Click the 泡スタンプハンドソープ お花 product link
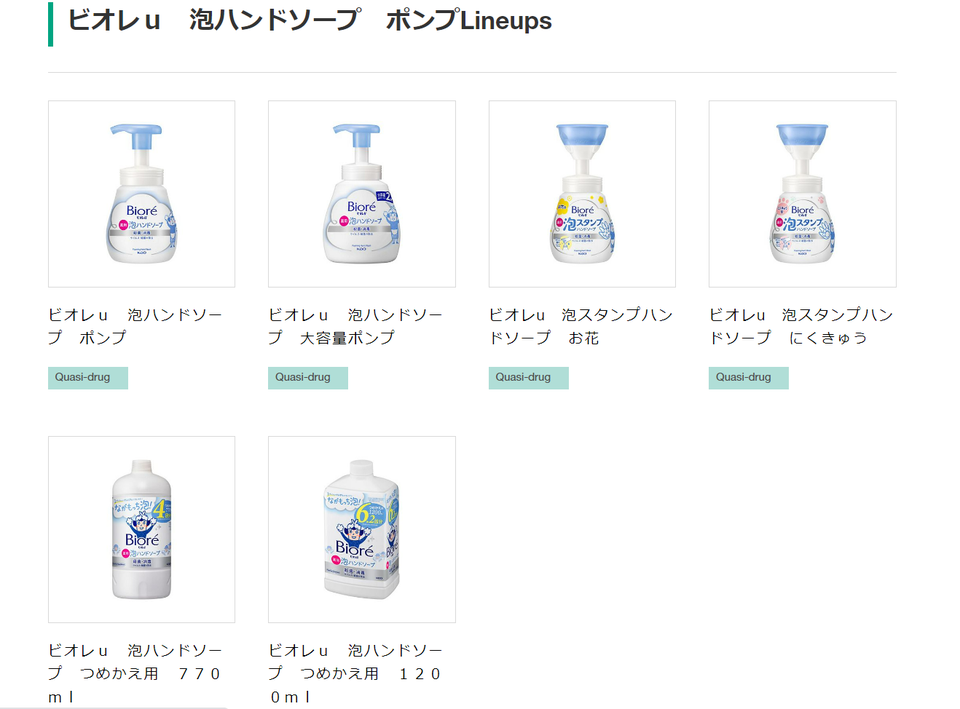The image size is (960, 709). point(580,326)
